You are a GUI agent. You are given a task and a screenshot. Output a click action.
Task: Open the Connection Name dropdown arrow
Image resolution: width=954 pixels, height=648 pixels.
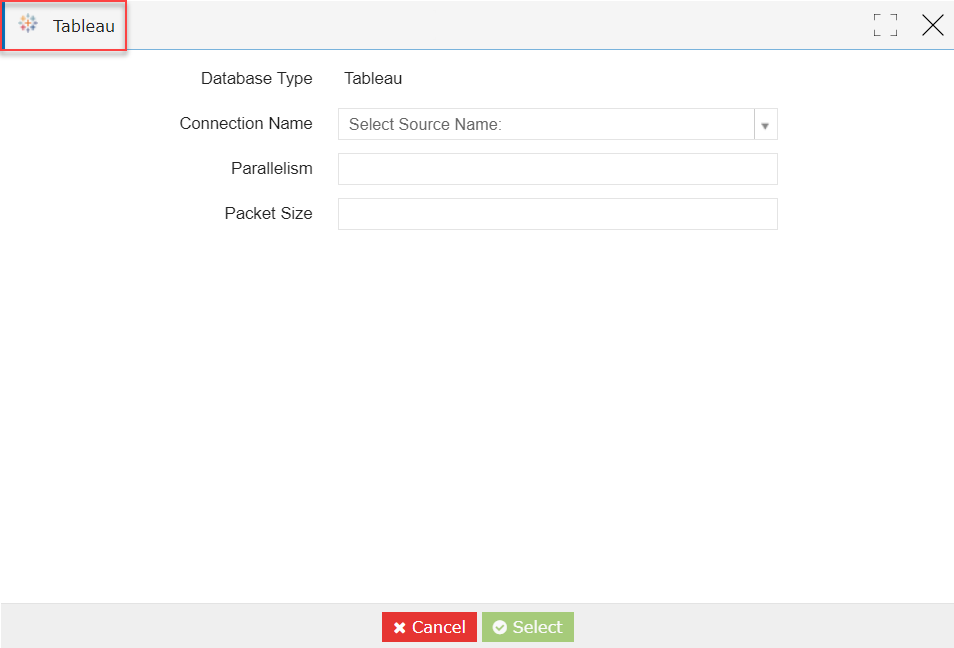[x=765, y=125]
